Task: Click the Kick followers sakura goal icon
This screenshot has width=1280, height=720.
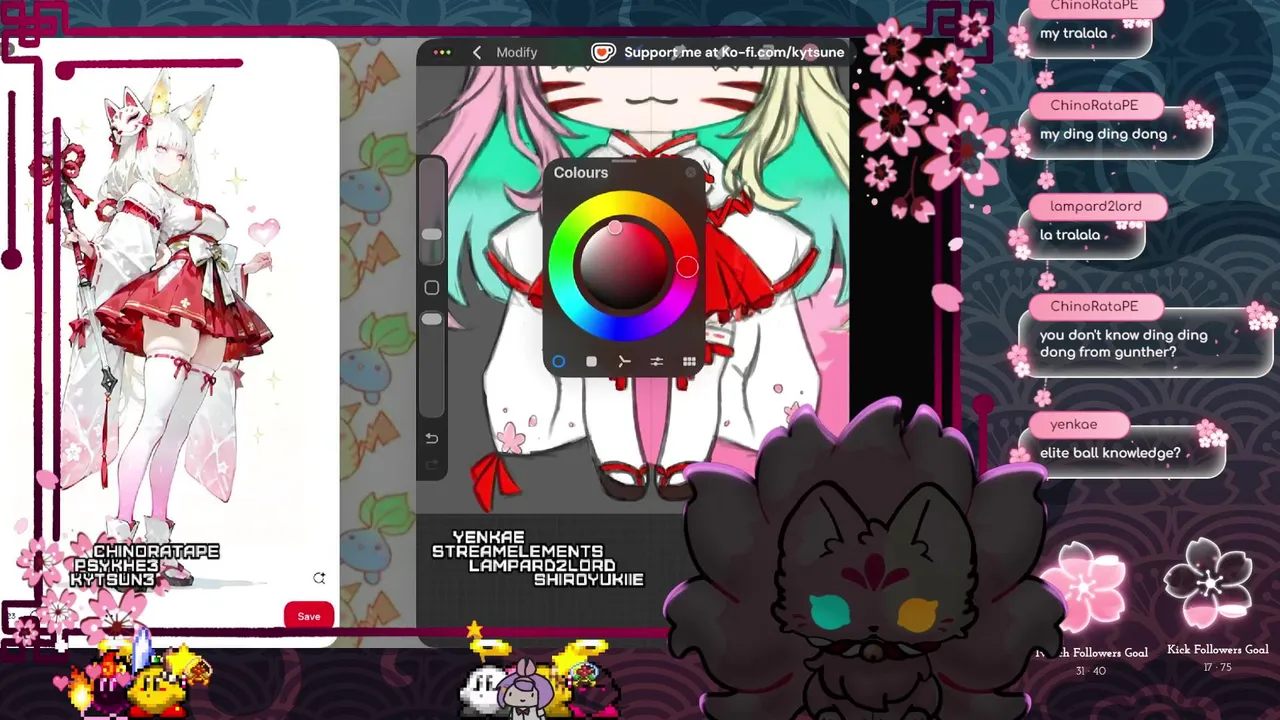Action: coord(1211,584)
